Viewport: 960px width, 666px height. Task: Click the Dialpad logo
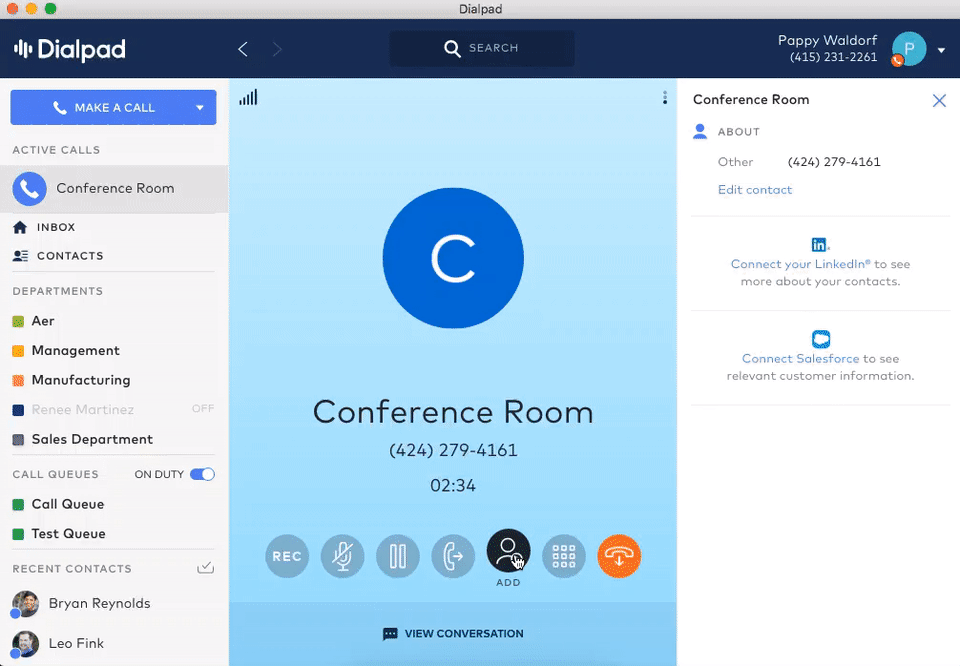[69, 49]
